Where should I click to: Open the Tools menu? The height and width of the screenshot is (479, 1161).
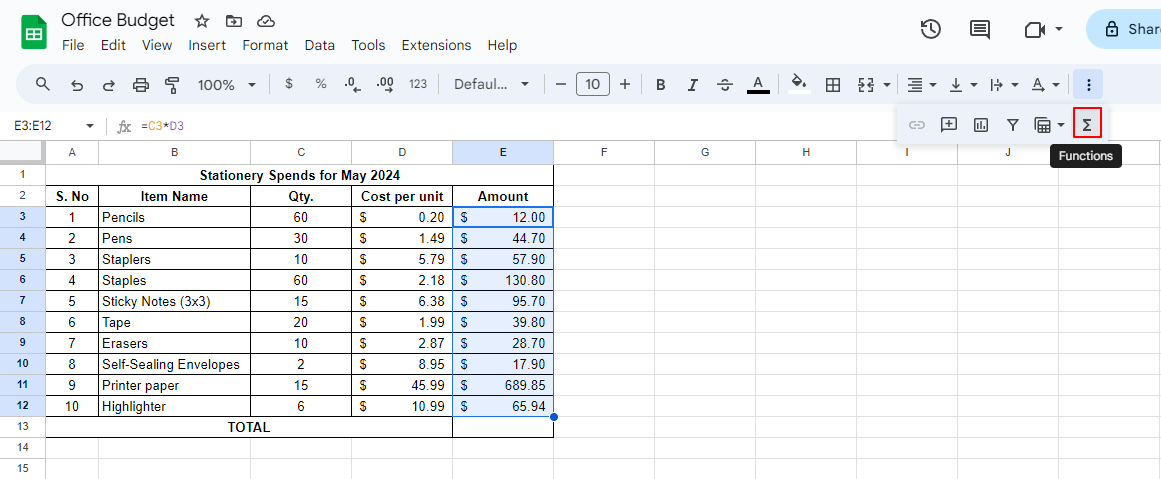(x=368, y=45)
